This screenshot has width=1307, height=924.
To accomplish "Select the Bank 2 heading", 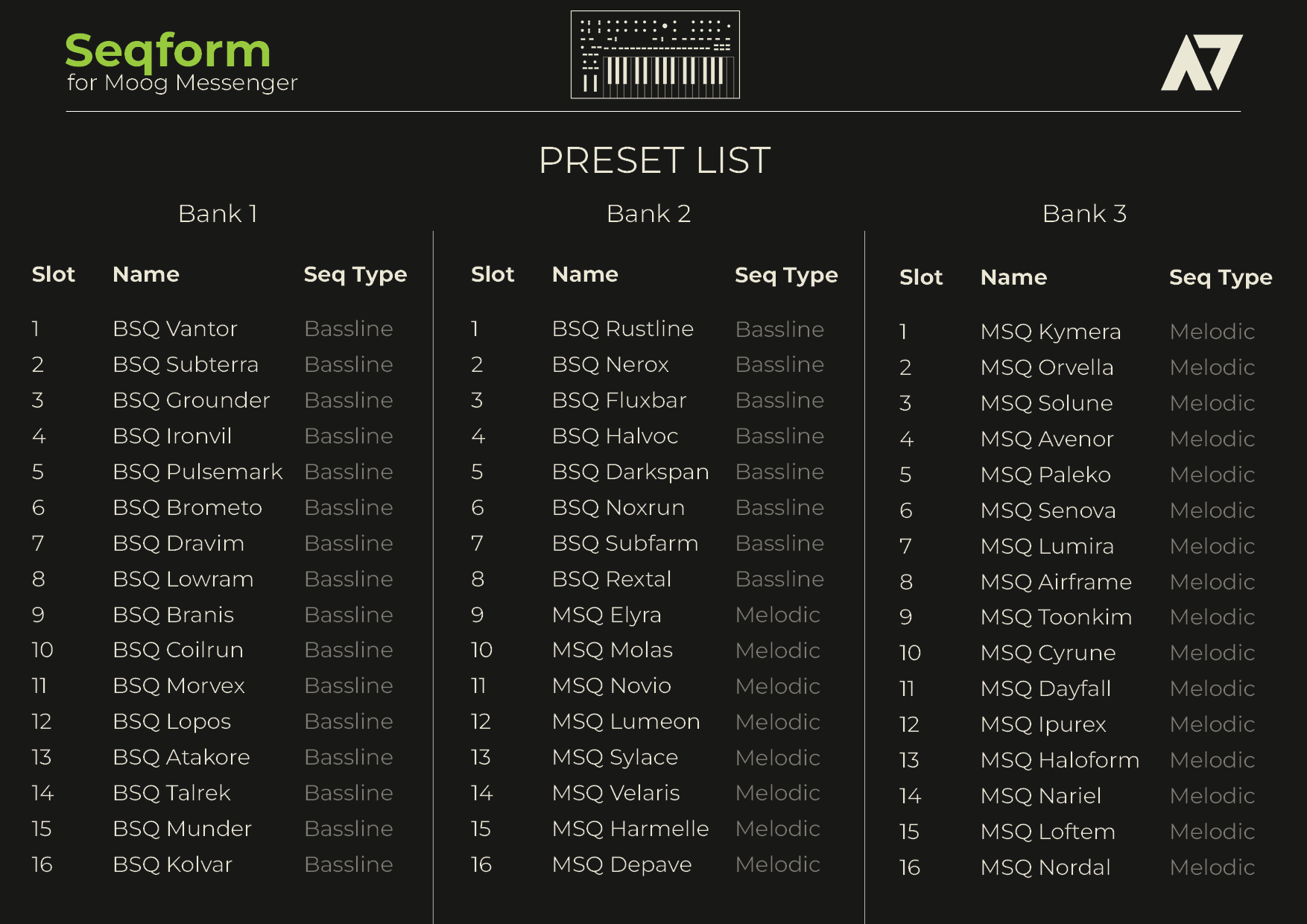I will pos(648,214).
